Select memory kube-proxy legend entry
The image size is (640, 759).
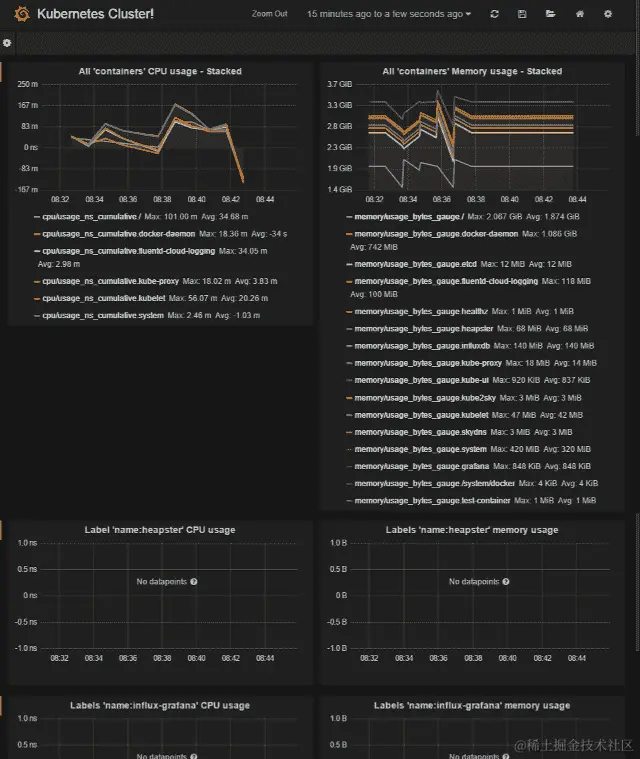[428, 363]
